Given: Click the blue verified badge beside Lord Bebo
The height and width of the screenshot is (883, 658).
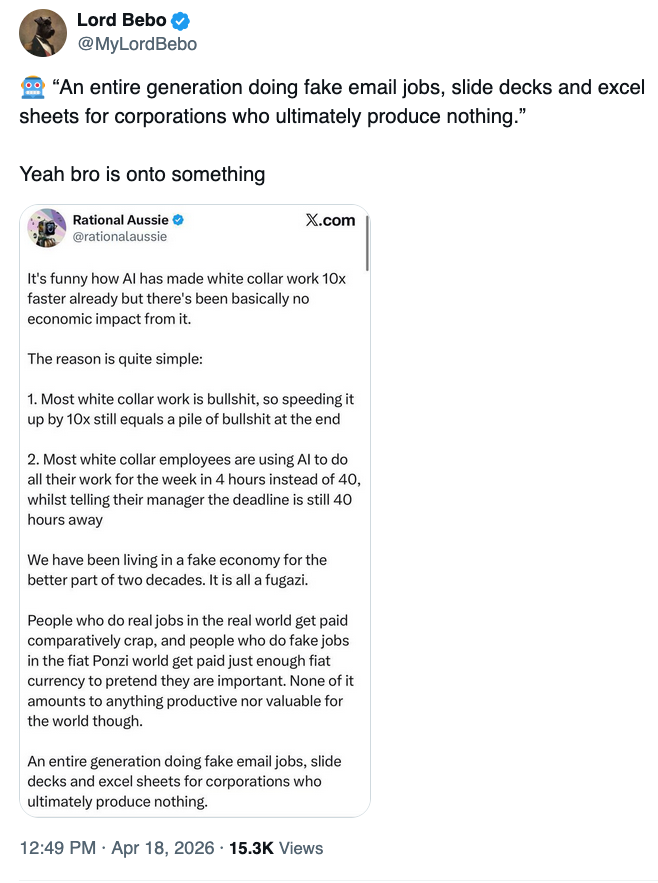Looking at the screenshot, I should [x=181, y=21].
